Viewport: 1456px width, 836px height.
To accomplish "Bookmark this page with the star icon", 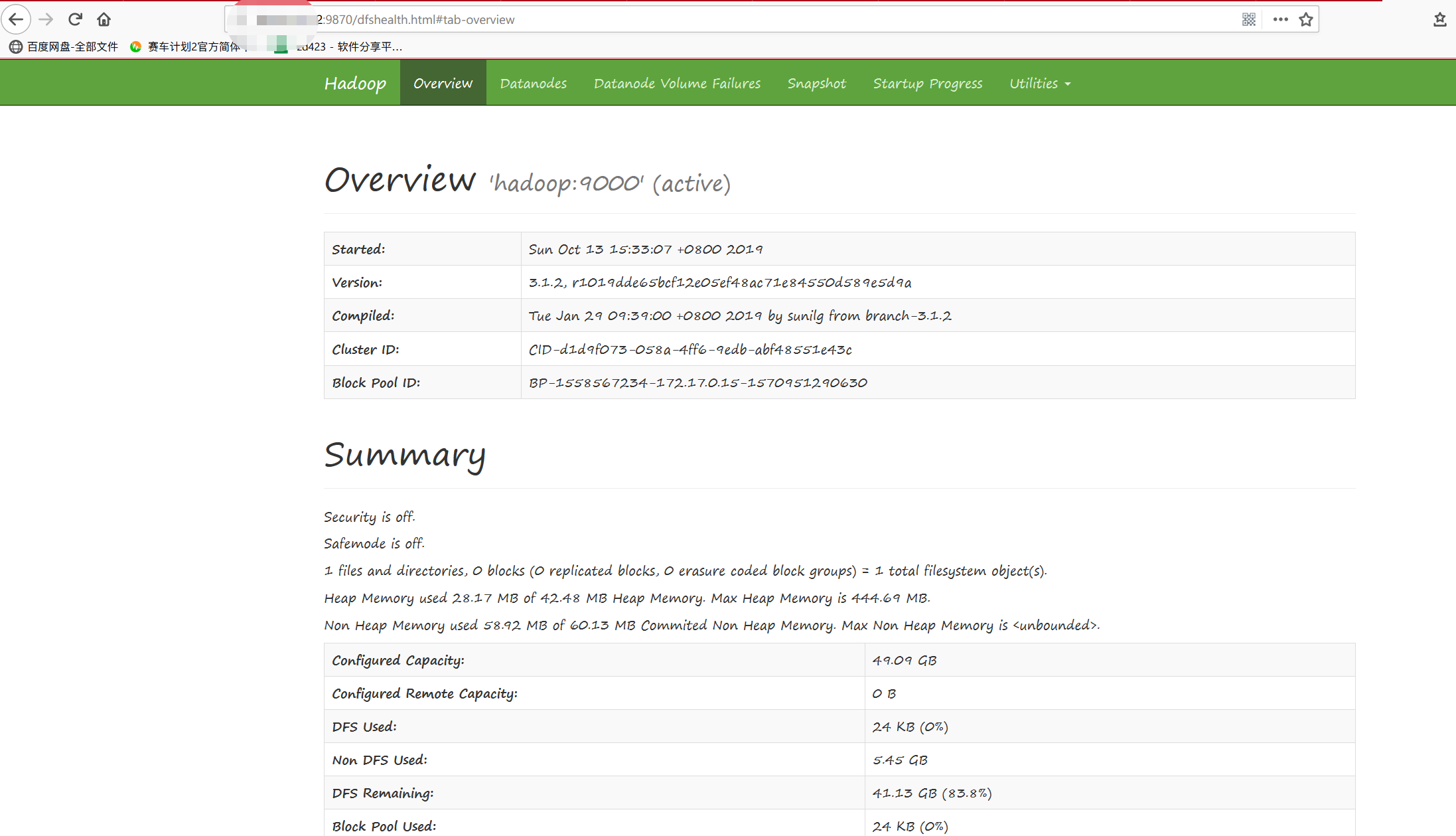I will point(1306,19).
